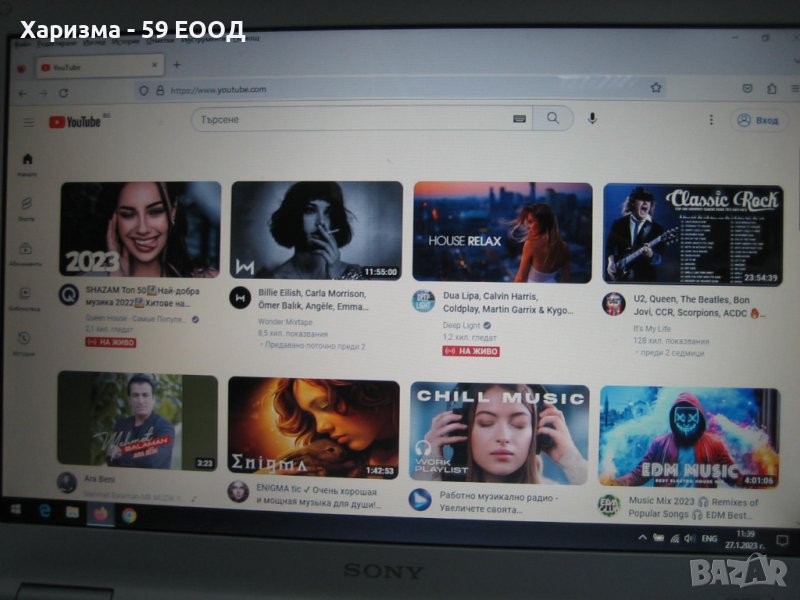800x600 pixels.
Task: Focus the Търсене search field
Action: pyautogui.click(x=350, y=118)
